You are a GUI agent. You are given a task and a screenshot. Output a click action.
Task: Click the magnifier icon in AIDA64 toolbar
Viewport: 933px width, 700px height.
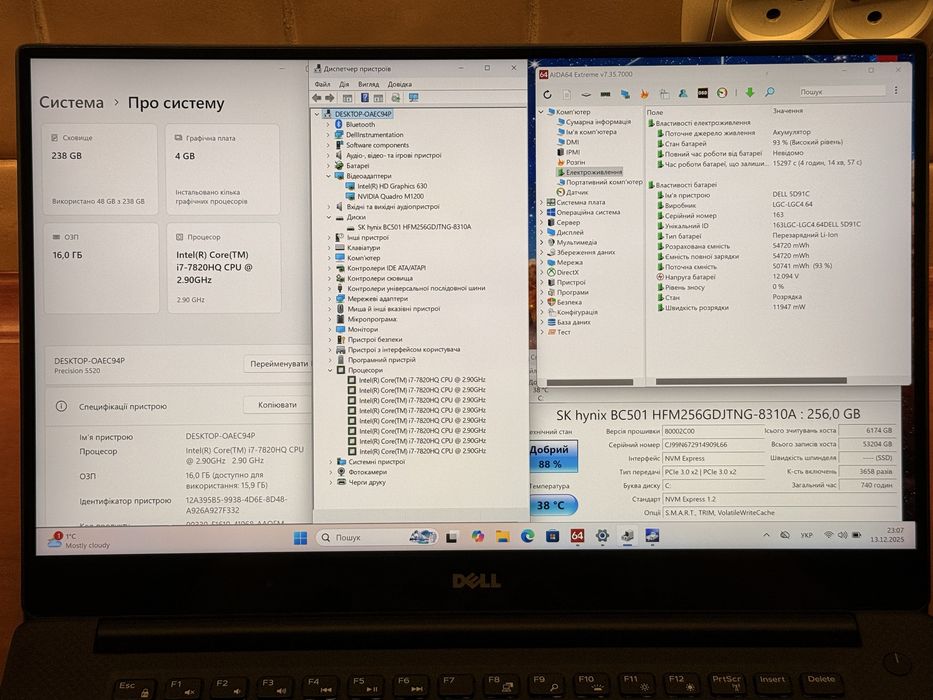click(x=769, y=92)
